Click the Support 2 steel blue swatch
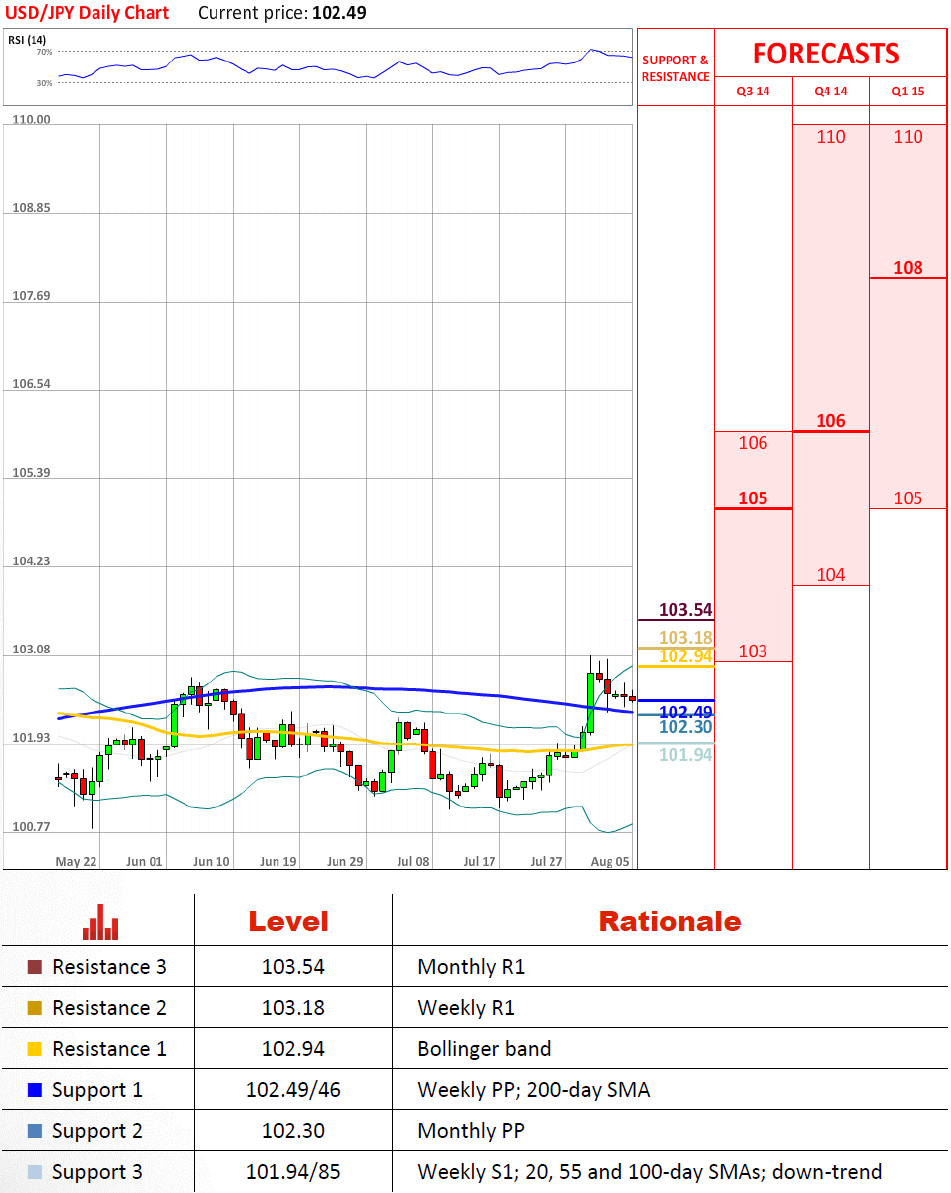The image size is (951, 1193). (x=34, y=1131)
